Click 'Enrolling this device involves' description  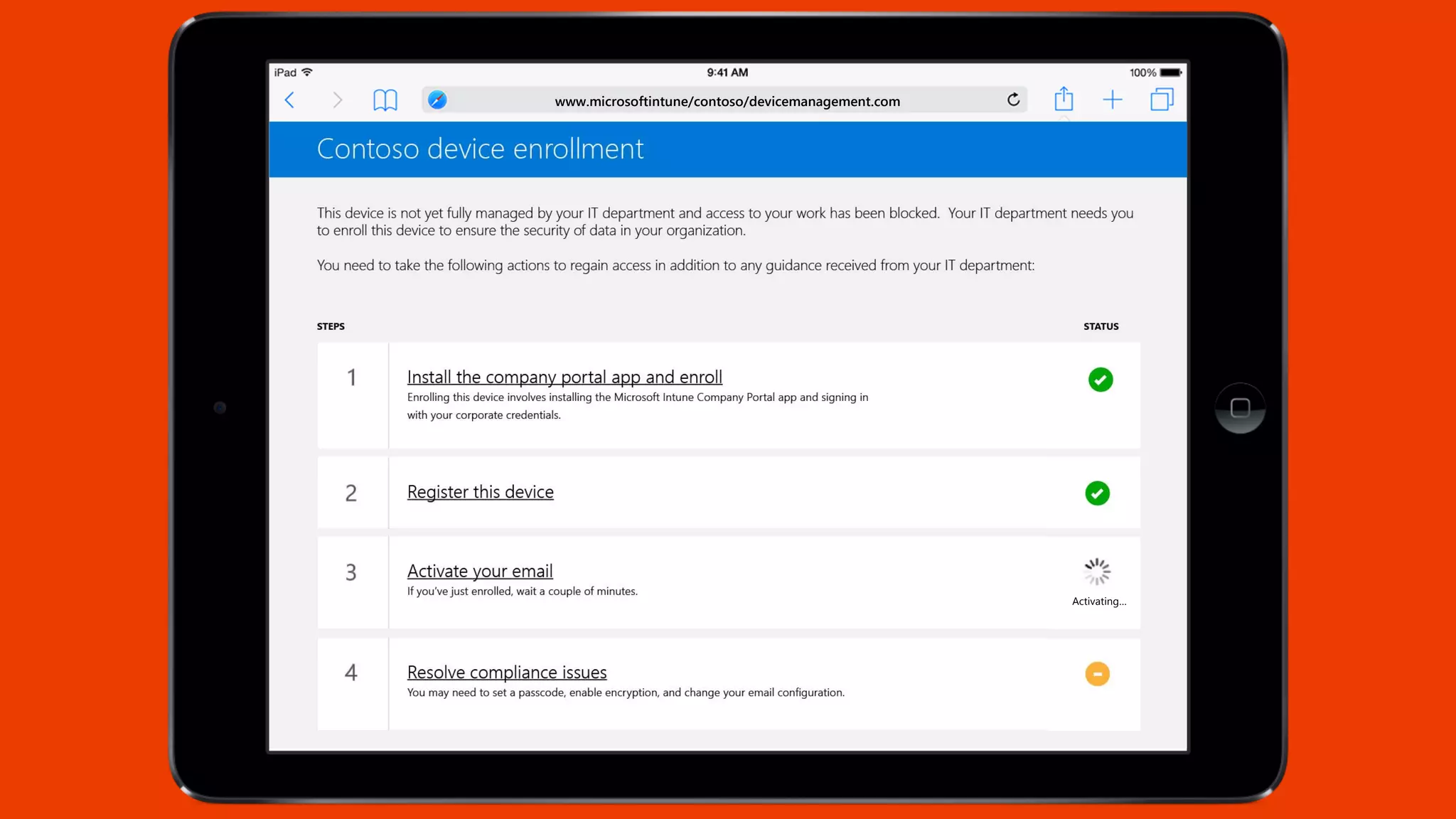(638, 406)
